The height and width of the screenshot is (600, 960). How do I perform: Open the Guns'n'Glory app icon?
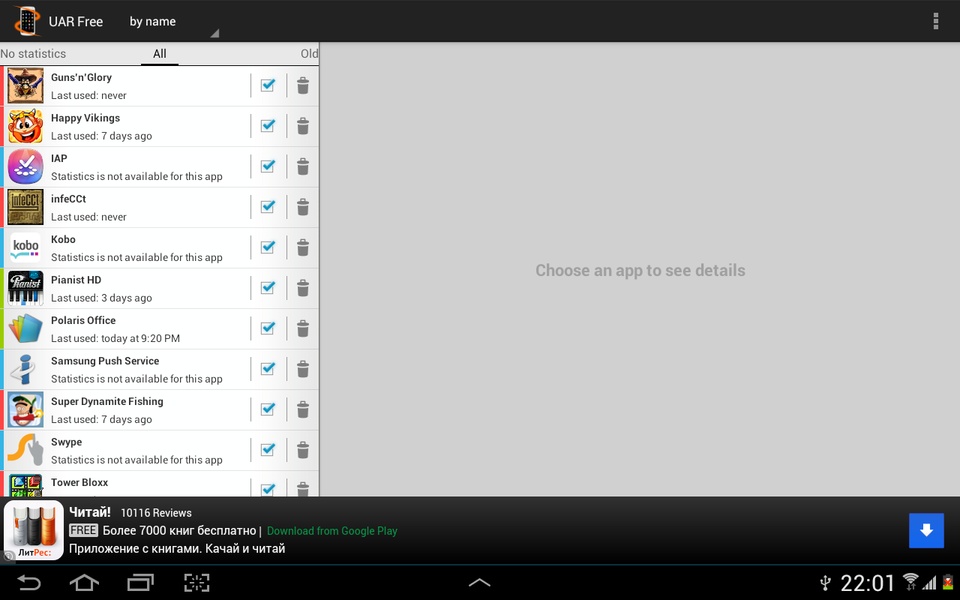26,86
